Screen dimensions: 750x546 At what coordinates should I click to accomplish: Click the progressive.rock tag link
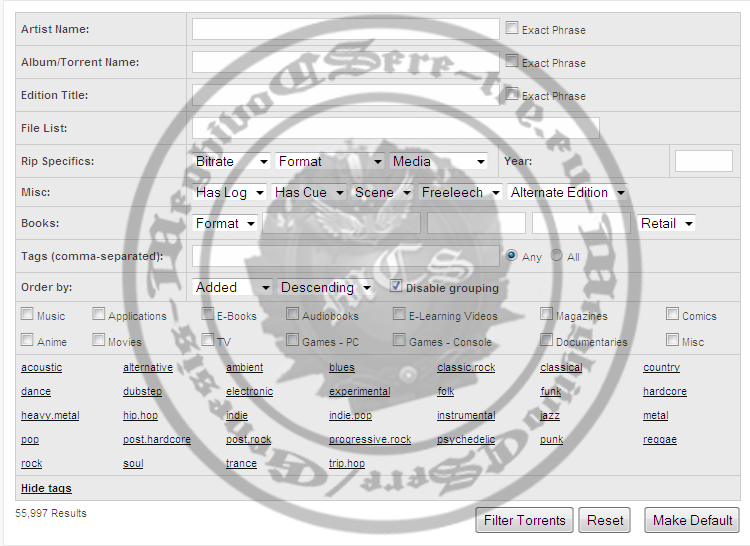[370, 439]
